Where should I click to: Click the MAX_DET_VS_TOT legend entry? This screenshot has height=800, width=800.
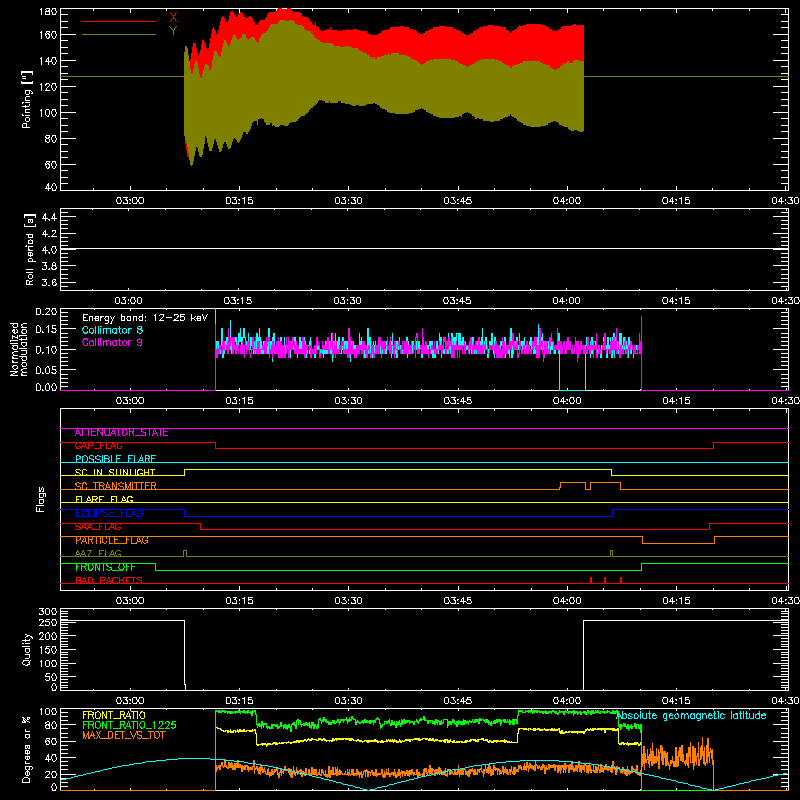[124, 735]
